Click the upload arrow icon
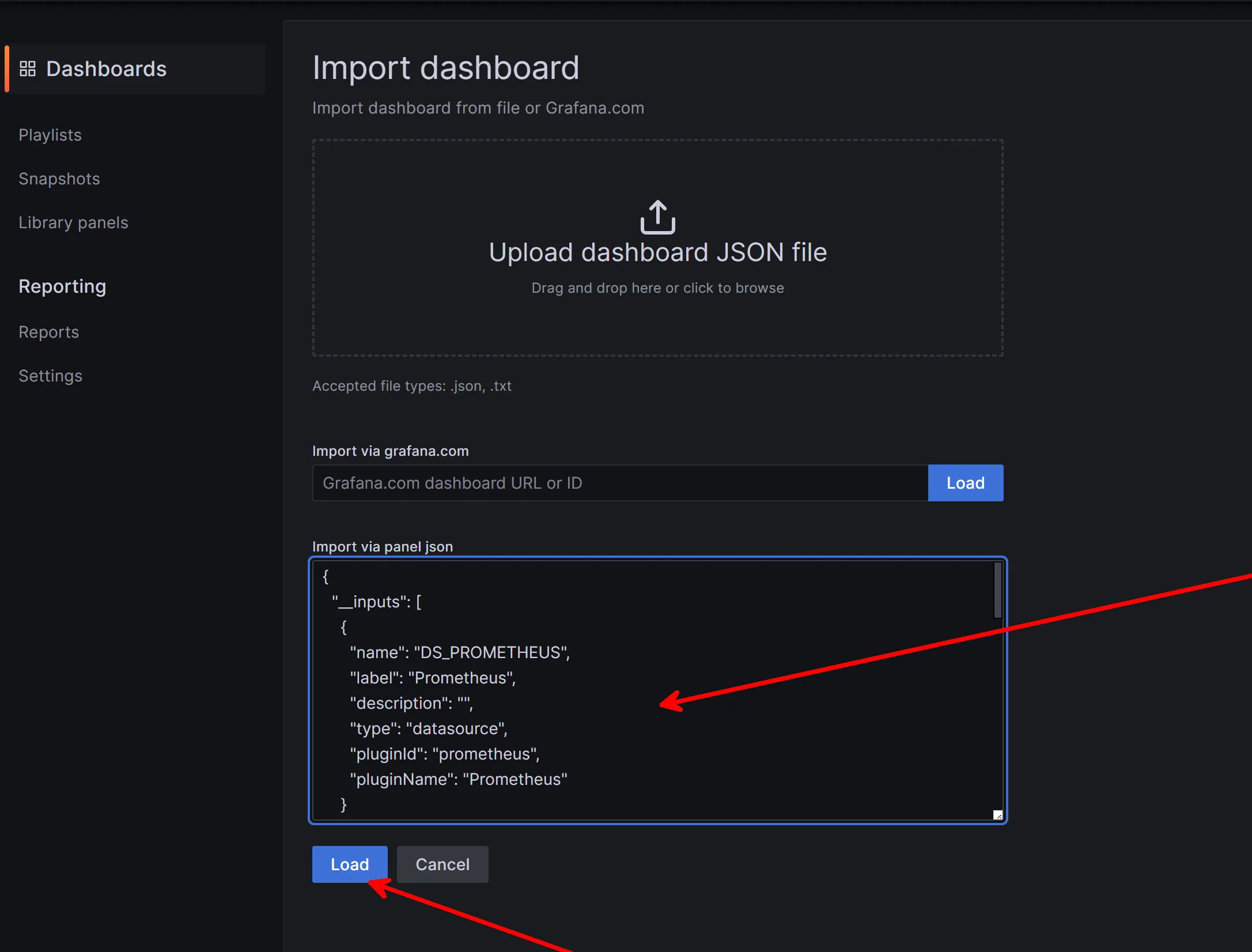 click(657, 217)
